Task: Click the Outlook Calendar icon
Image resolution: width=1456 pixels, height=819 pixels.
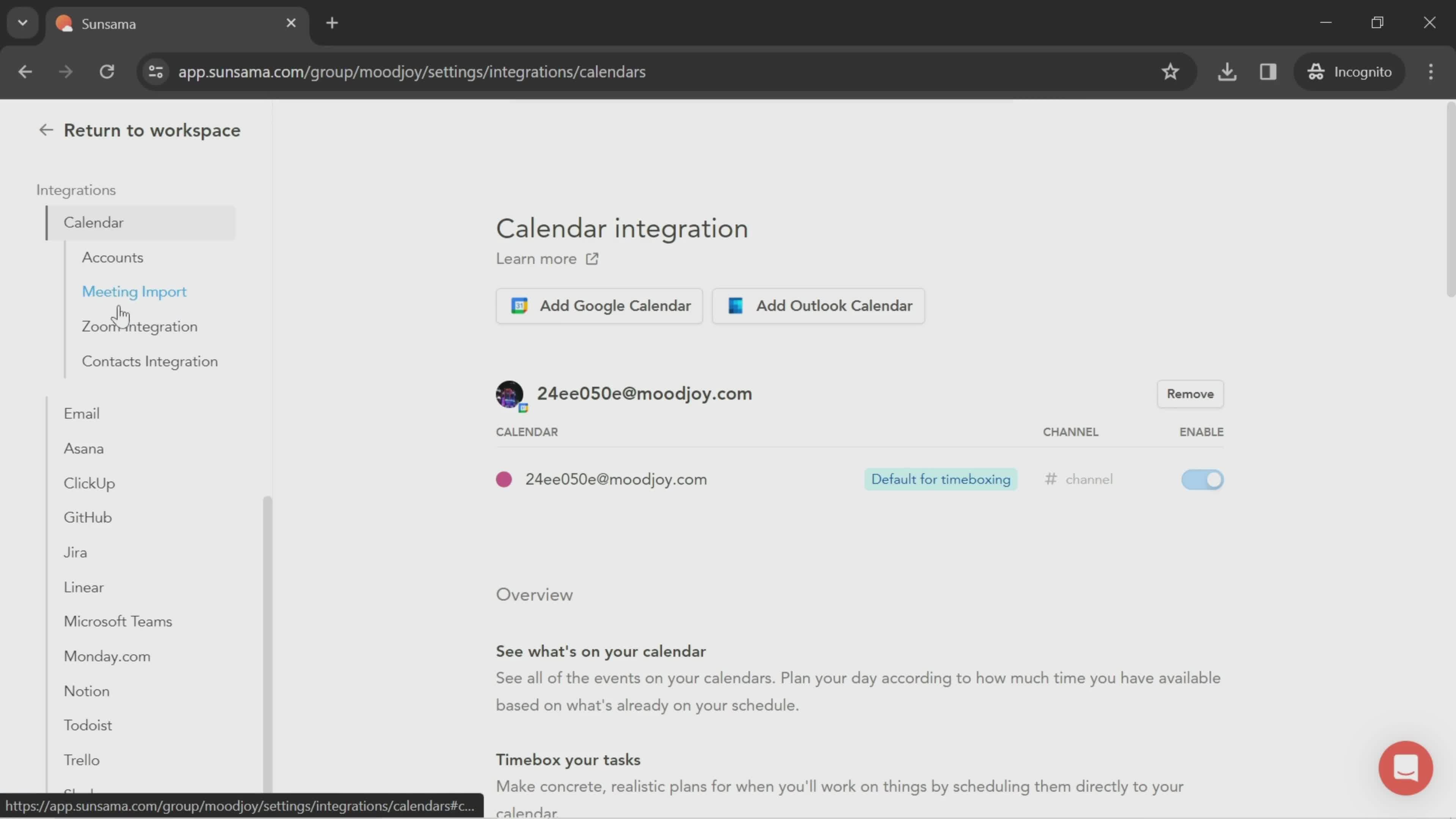Action: 735,306
